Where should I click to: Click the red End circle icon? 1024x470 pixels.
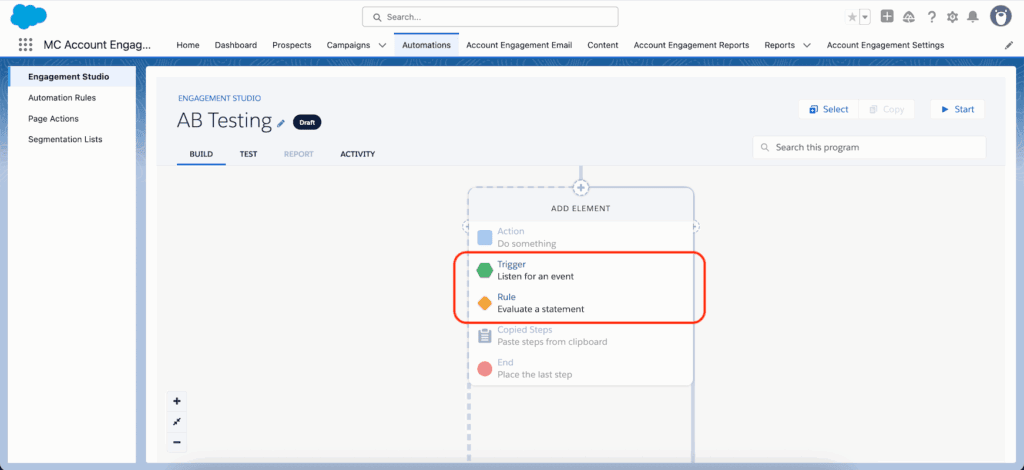(x=485, y=369)
